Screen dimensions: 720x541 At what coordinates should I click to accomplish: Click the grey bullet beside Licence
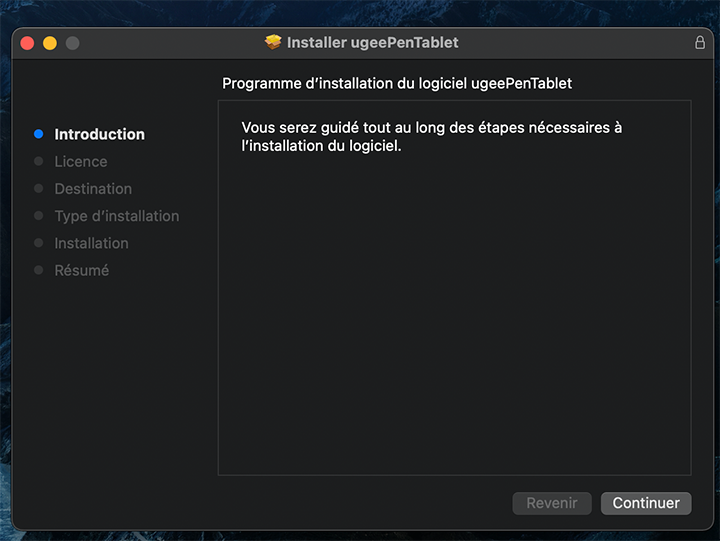39,161
